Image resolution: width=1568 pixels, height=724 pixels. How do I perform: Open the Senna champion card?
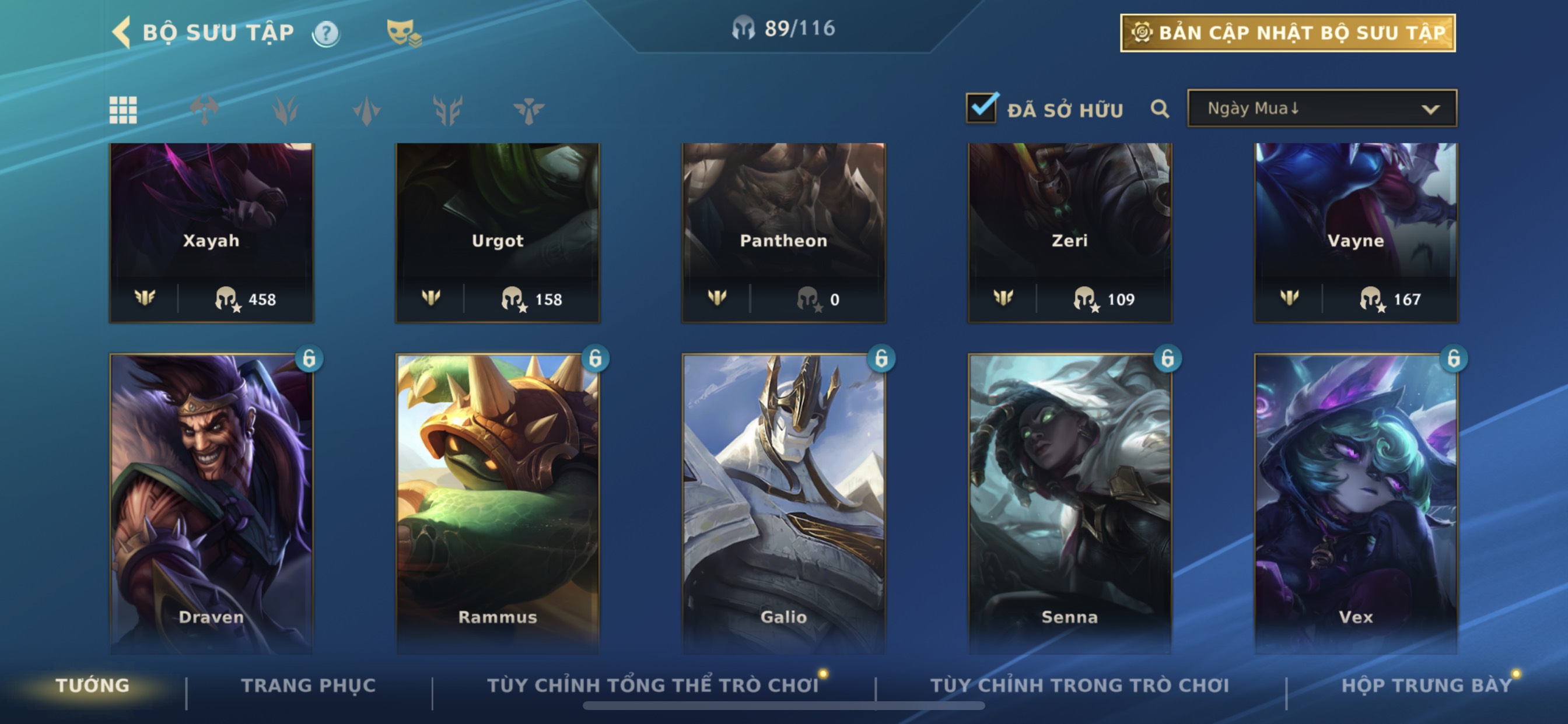point(1069,504)
